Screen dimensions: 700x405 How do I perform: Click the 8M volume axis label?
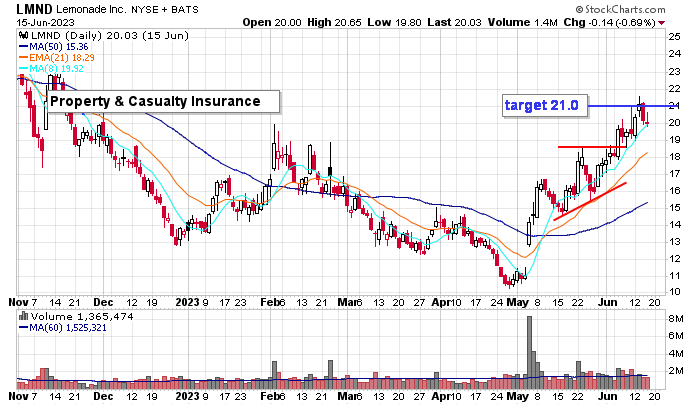(x=675, y=318)
